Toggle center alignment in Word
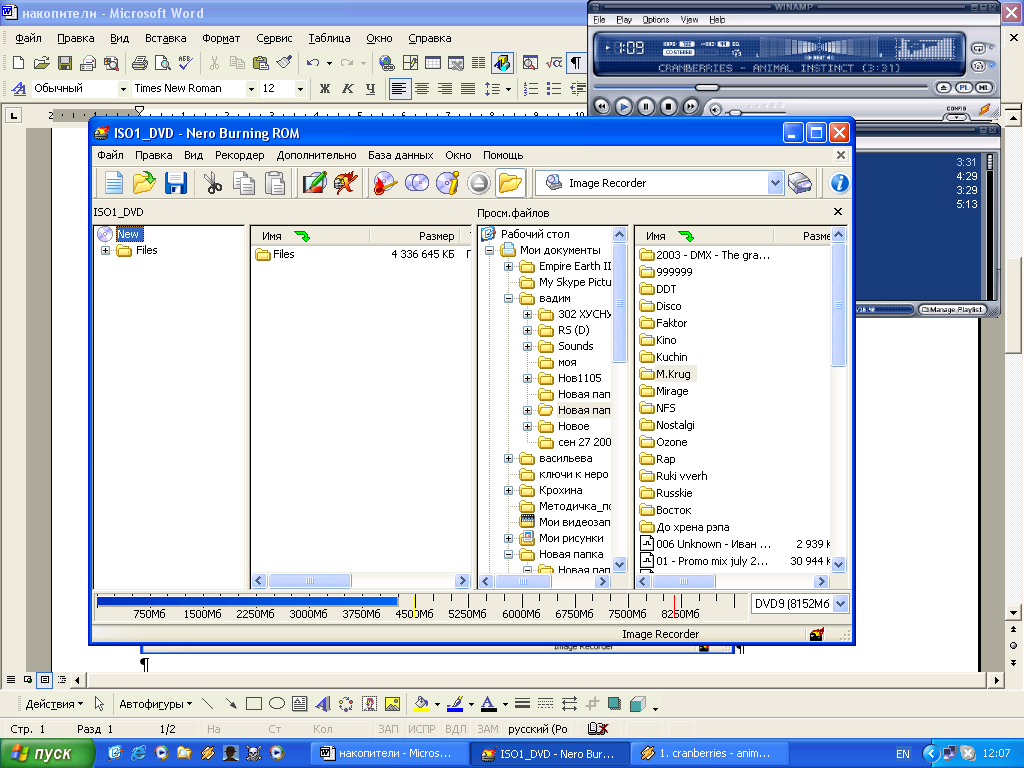 click(422, 89)
